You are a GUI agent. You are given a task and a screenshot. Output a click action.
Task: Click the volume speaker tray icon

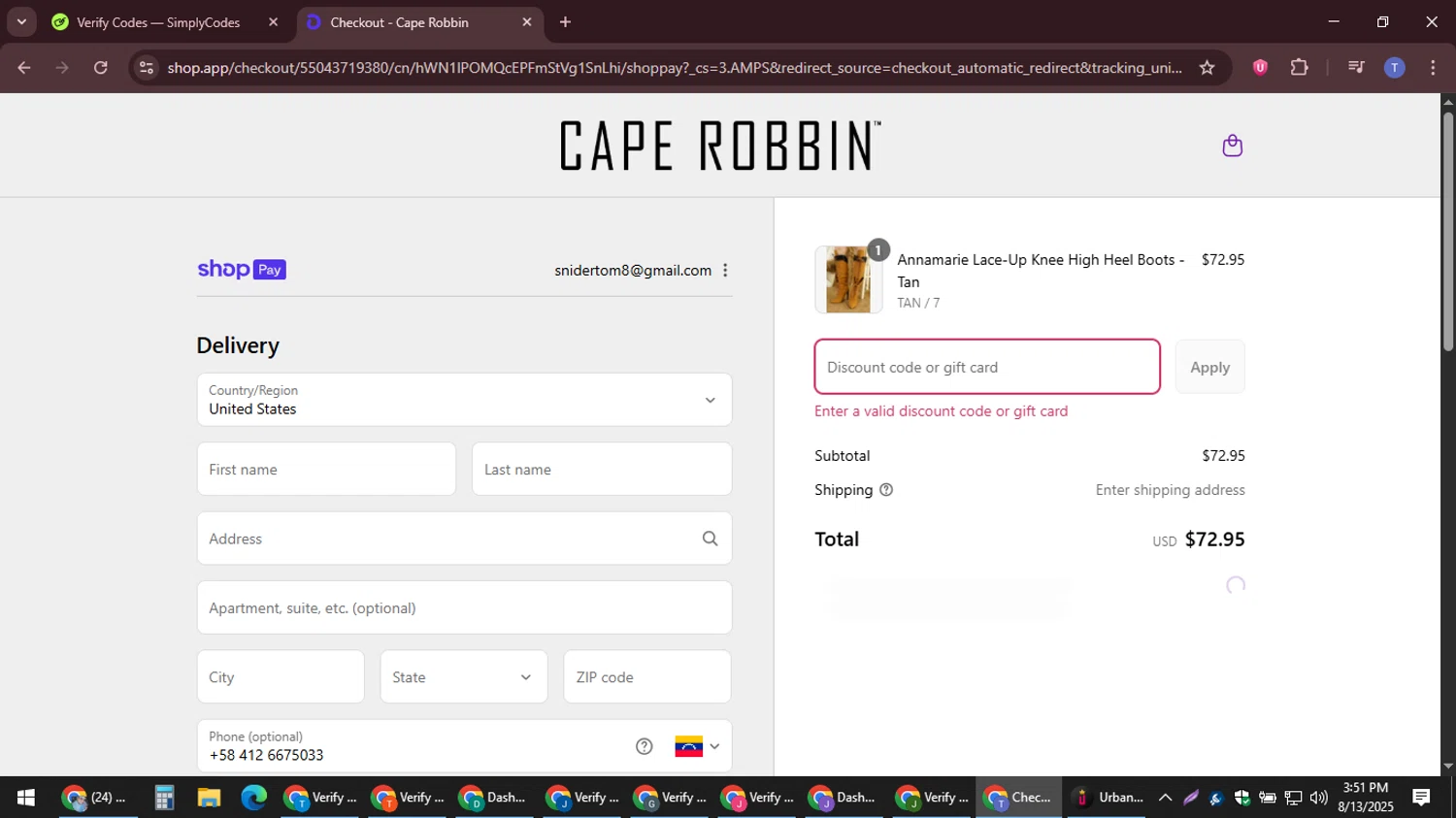coord(1318,798)
